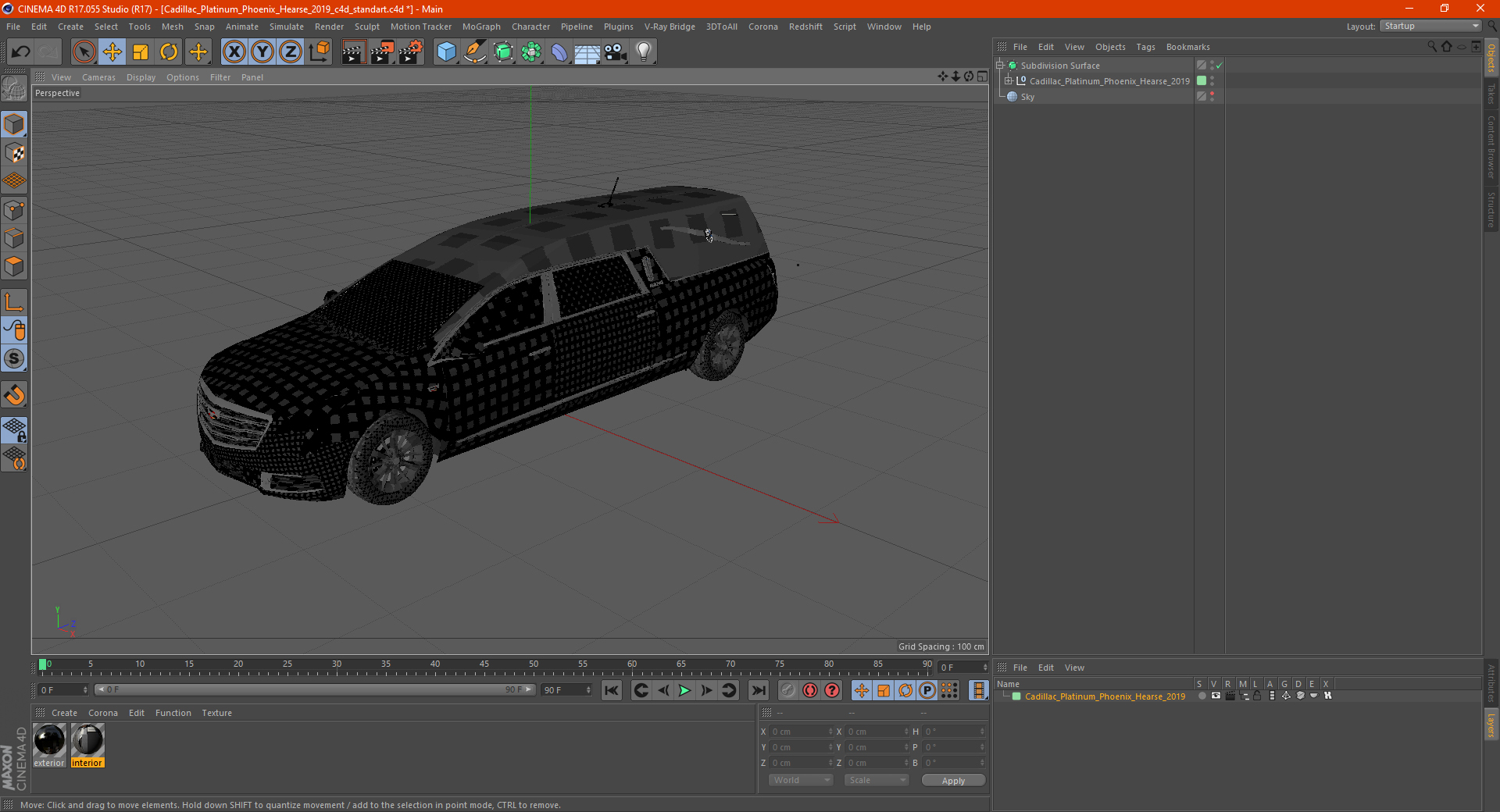Toggle Sky object visibility dots
Viewport: 1500px width, 812px height.
pyautogui.click(x=1212, y=97)
